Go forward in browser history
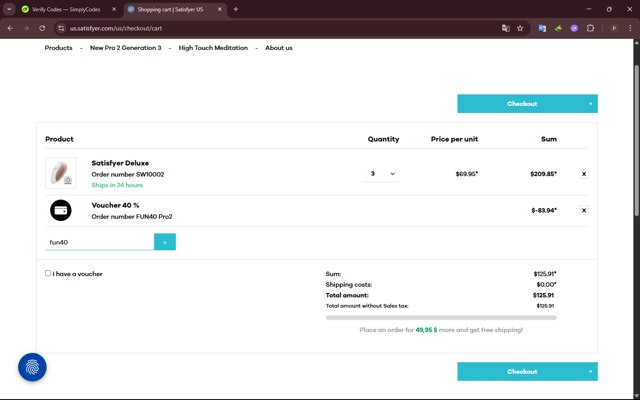Image resolution: width=640 pixels, height=400 pixels. click(26, 28)
